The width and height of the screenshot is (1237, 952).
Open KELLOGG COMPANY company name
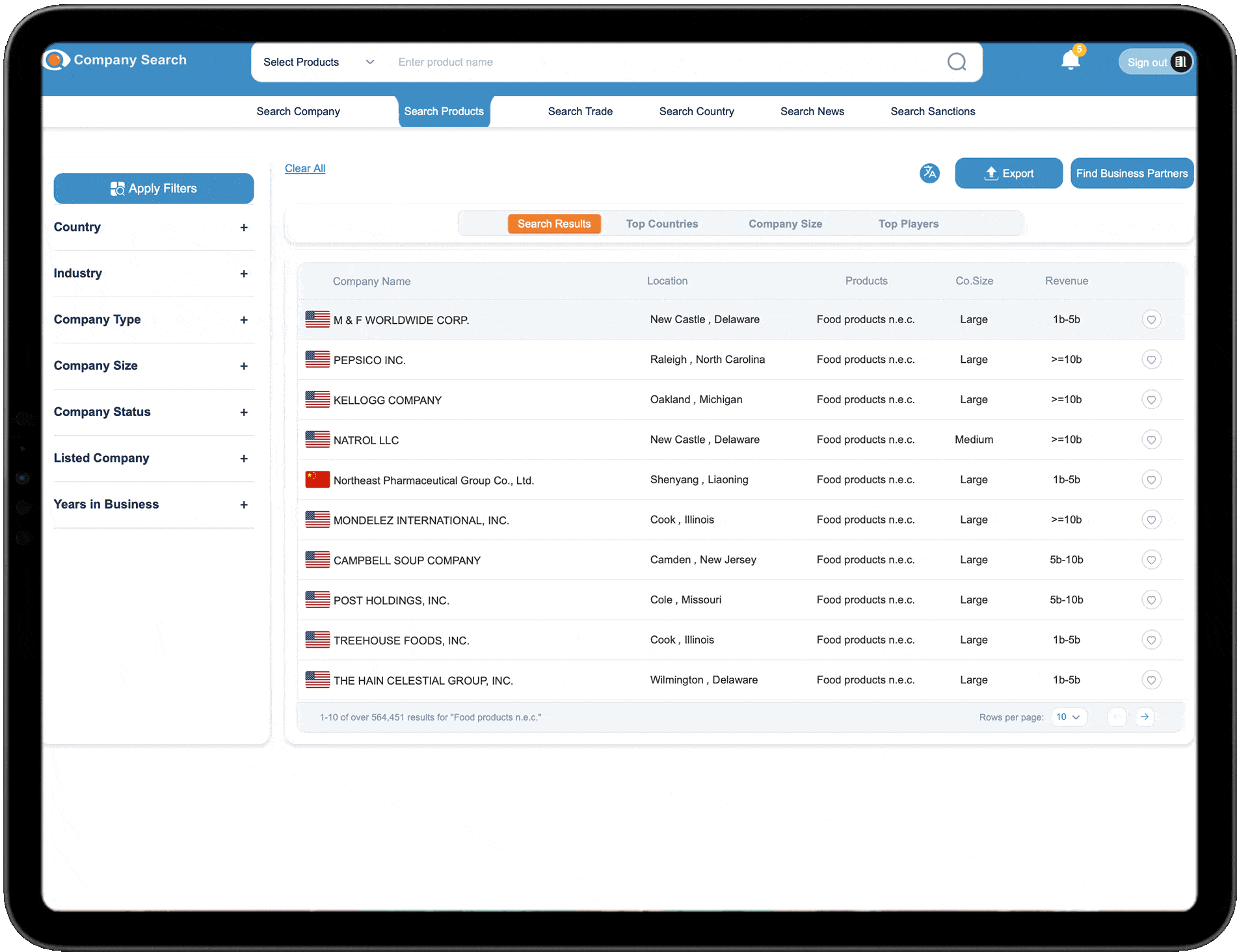388,401
